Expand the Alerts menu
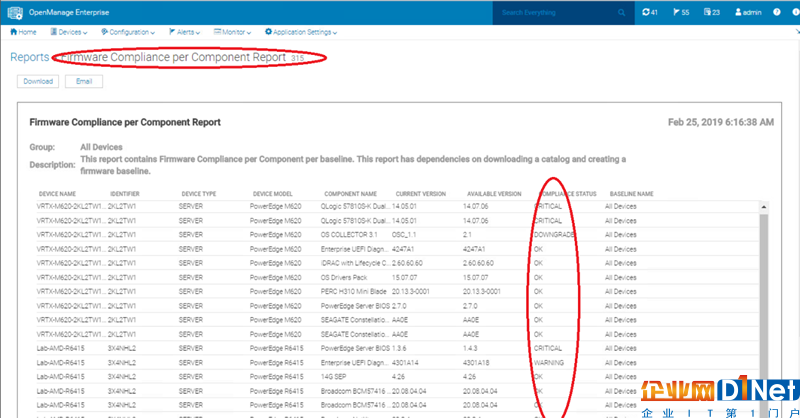Viewport: 800px width, 418px height. click(x=184, y=32)
